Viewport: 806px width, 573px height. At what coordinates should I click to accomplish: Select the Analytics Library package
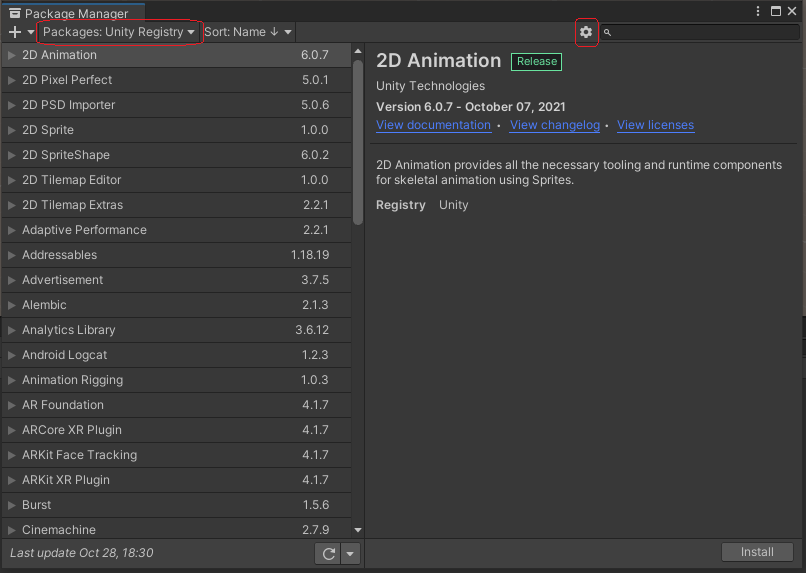177,330
